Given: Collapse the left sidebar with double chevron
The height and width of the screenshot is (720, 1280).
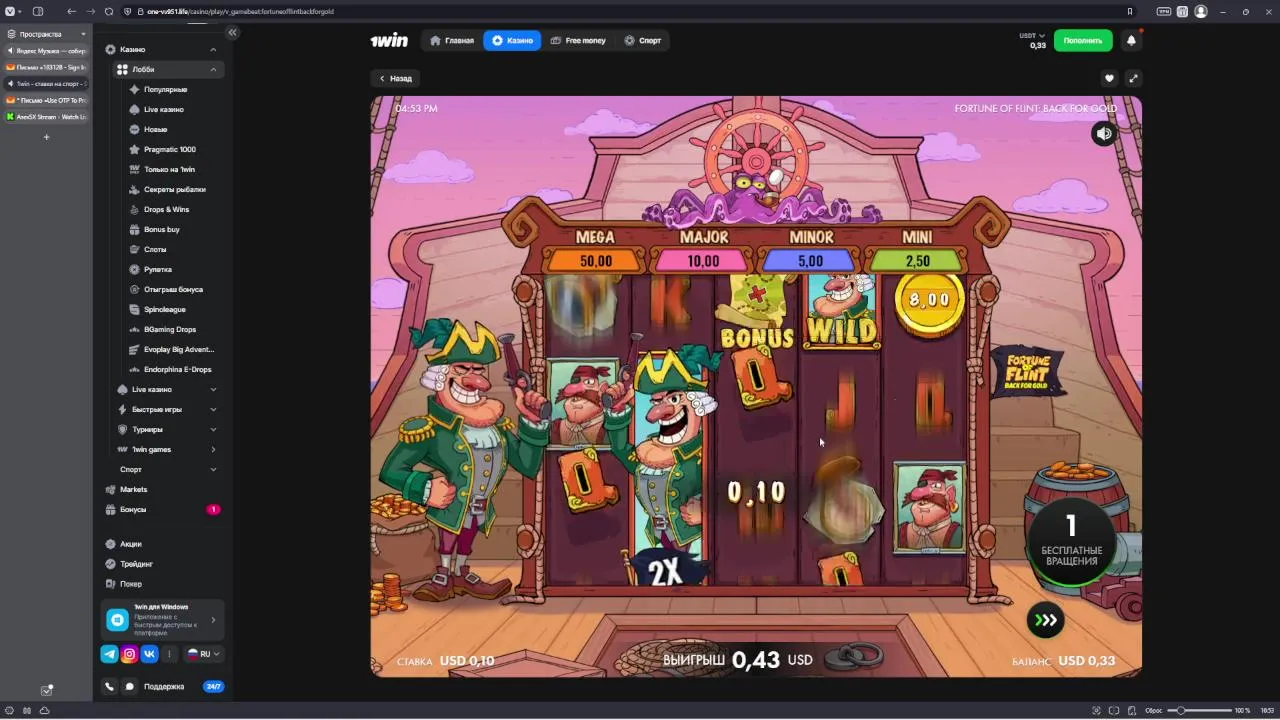Looking at the screenshot, I should 232,33.
